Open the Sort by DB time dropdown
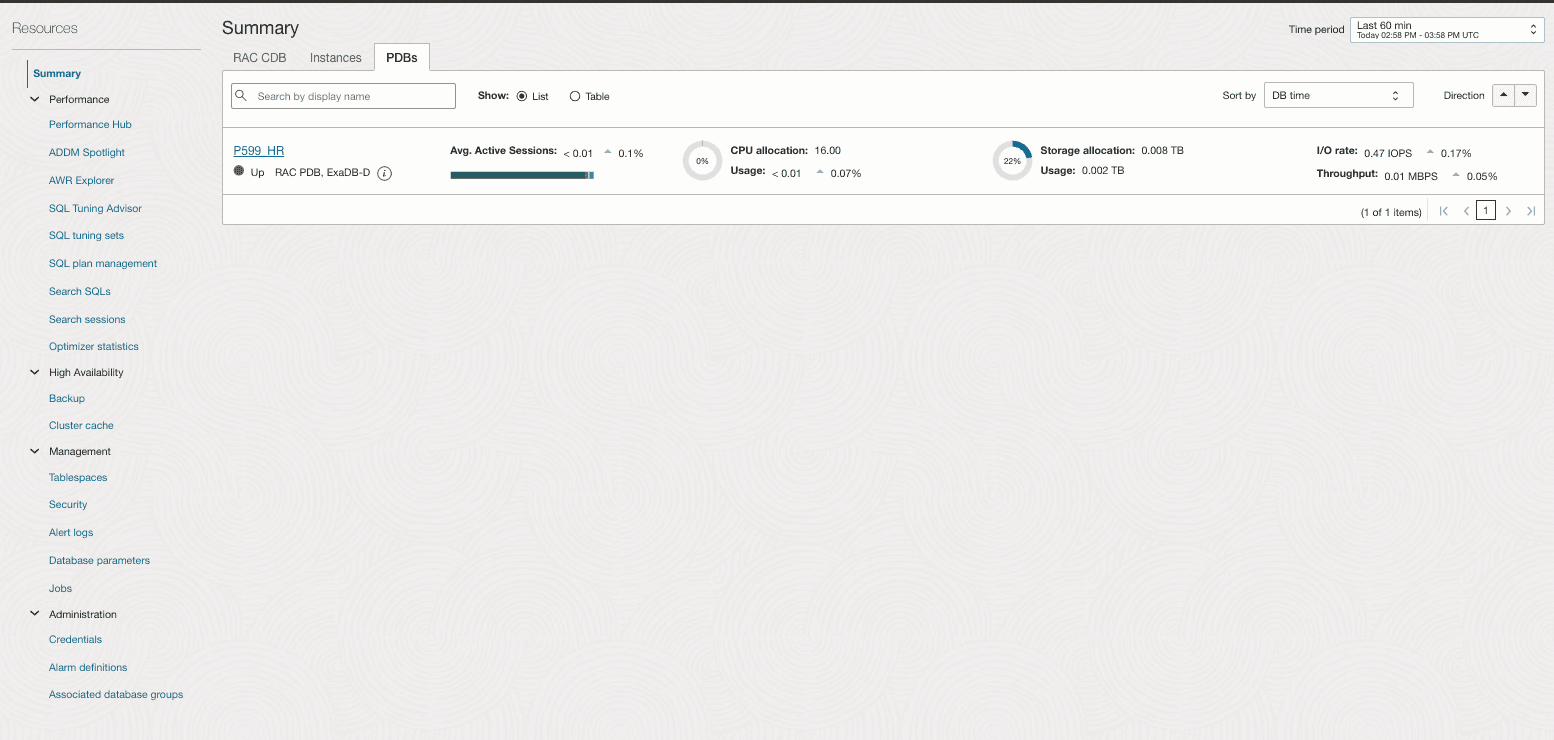Screen dimensions: 1554x740 click(x=1339, y=95)
